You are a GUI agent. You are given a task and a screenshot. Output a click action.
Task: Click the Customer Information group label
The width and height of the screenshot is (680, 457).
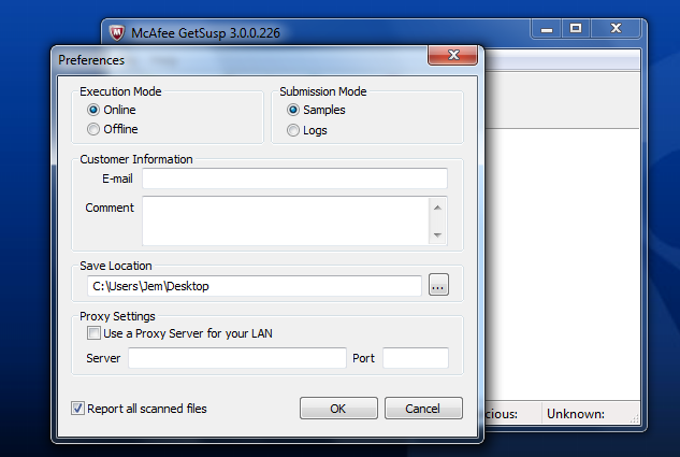[x=136, y=160]
